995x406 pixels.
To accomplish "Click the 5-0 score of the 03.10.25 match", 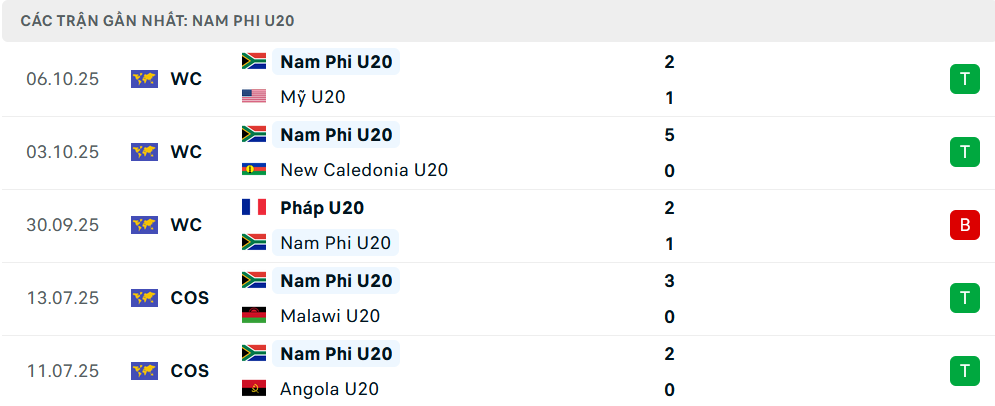I will (x=669, y=152).
